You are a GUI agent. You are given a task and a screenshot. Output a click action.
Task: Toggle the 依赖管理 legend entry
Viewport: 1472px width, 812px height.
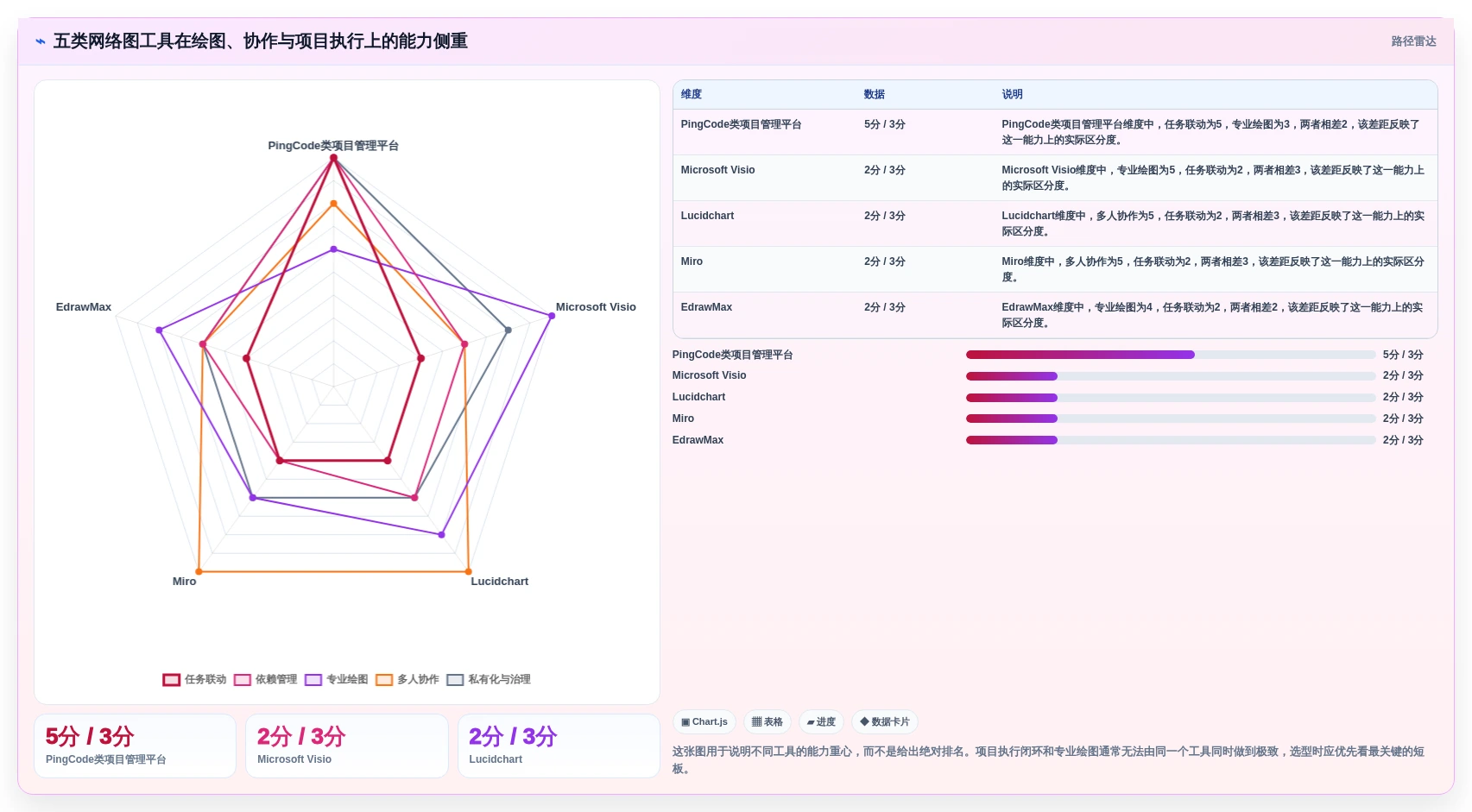point(266,680)
